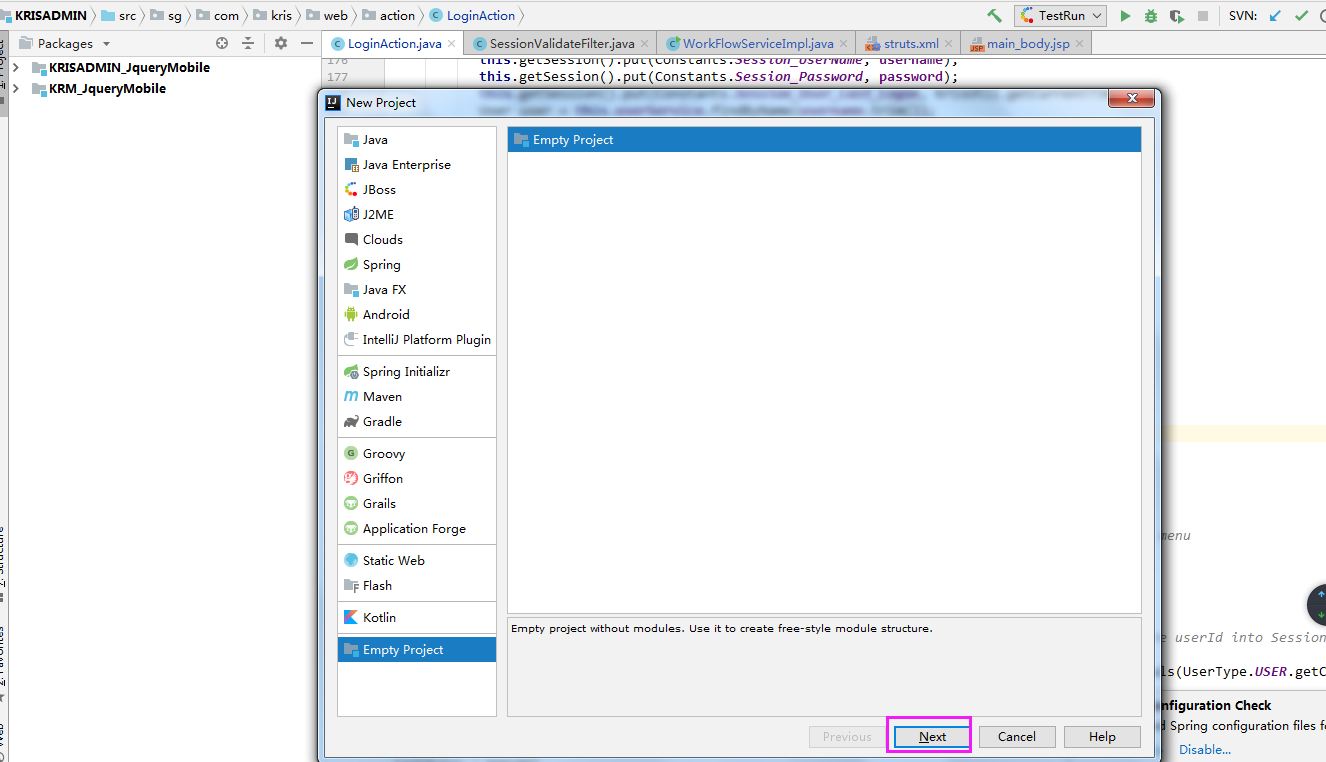Expand the KRISADMIN_JqueryMobile tree node
This screenshot has width=1326, height=762.
(15, 67)
